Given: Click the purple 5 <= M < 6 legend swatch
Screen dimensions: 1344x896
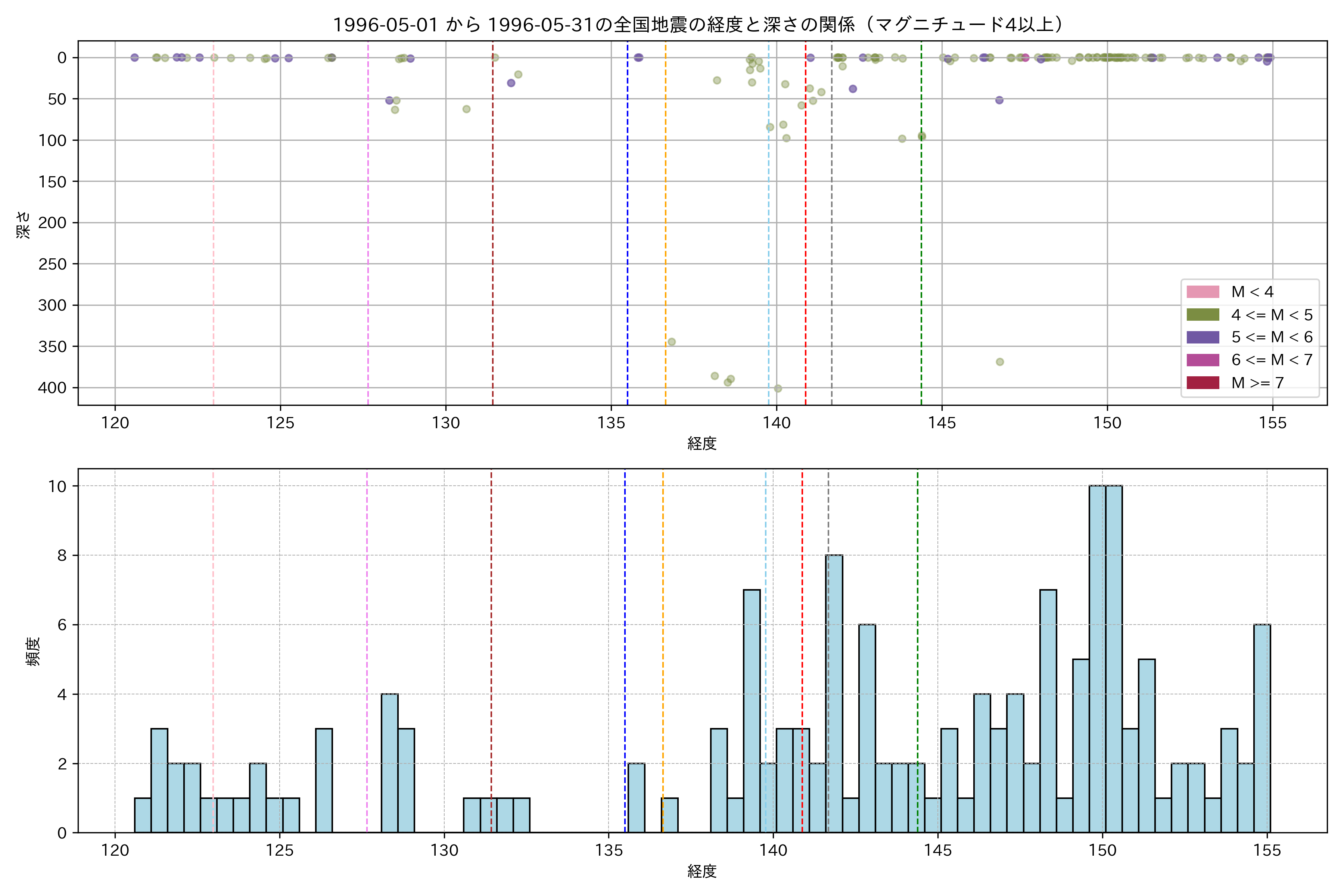Looking at the screenshot, I should 1202,337.
